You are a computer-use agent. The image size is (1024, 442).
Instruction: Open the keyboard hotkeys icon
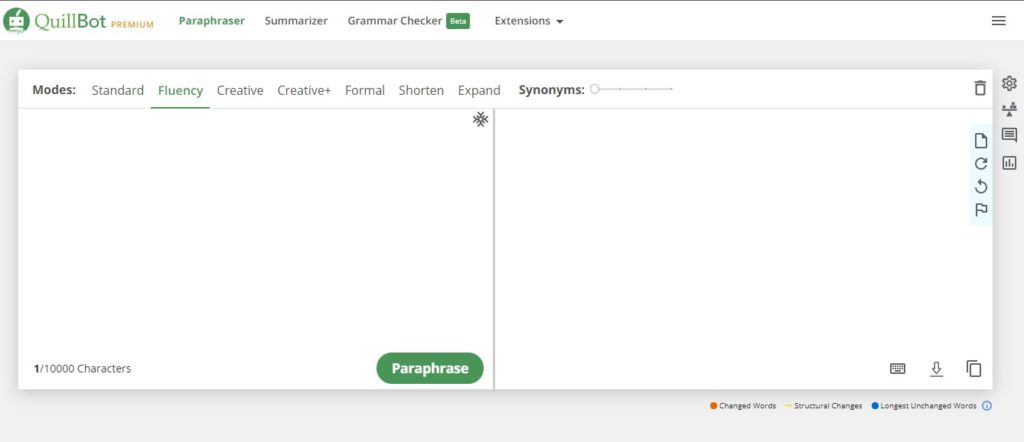pos(897,368)
